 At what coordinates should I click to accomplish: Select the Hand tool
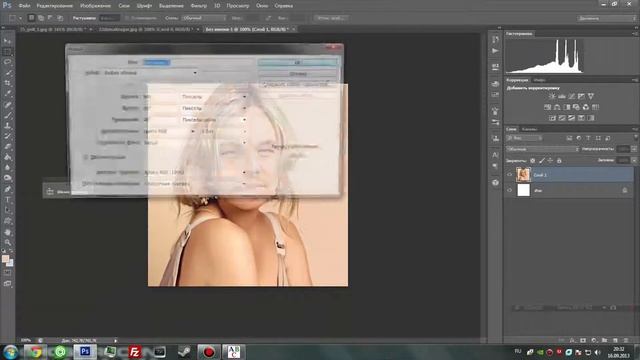[7, 232]
